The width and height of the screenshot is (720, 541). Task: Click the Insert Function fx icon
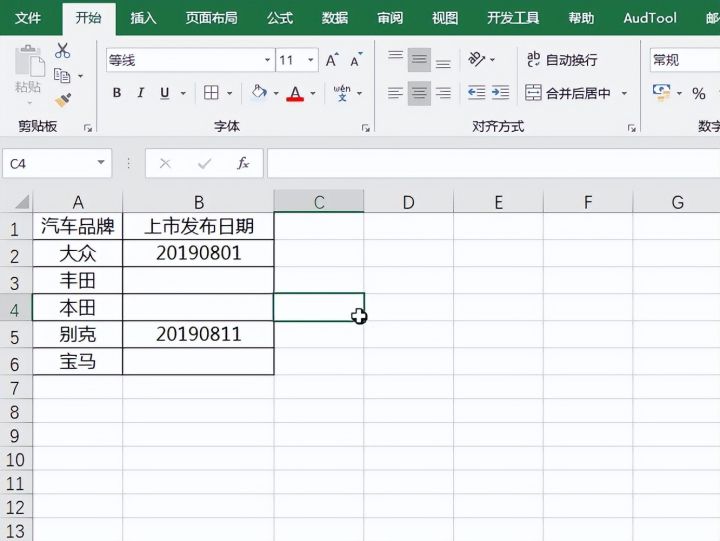tap(243, 163)
